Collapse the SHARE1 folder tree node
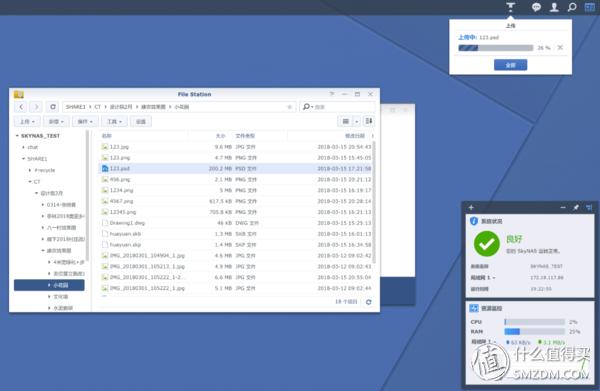Viewport: 600px width, 391px height. tap(23, 159)
